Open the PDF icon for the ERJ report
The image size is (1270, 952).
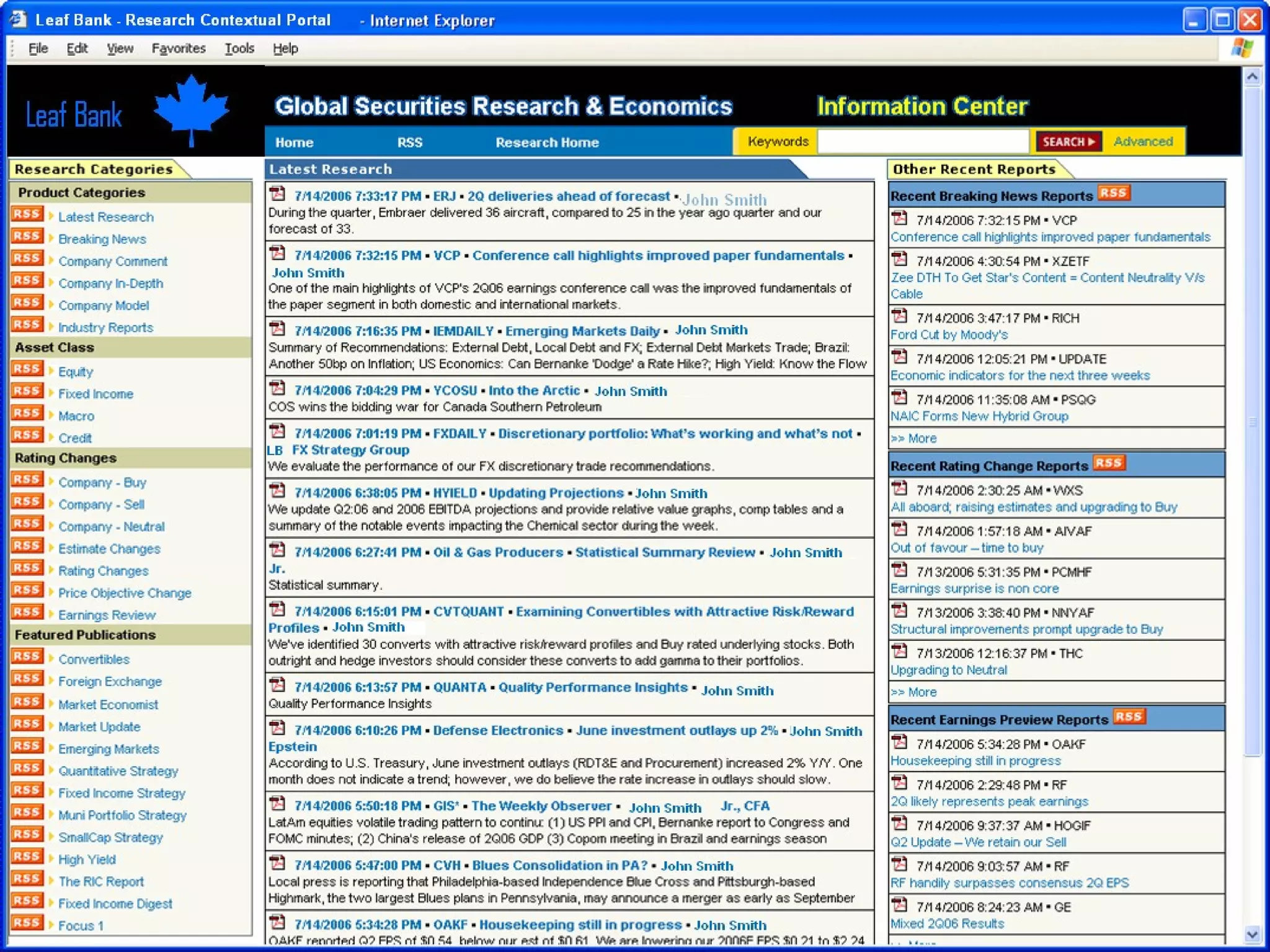(x=278, y=195)
